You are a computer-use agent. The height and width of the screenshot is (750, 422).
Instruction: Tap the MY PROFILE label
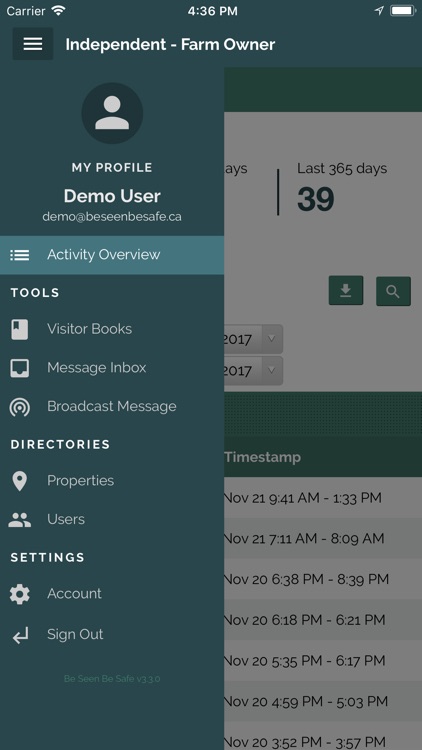tap(112, 168)
